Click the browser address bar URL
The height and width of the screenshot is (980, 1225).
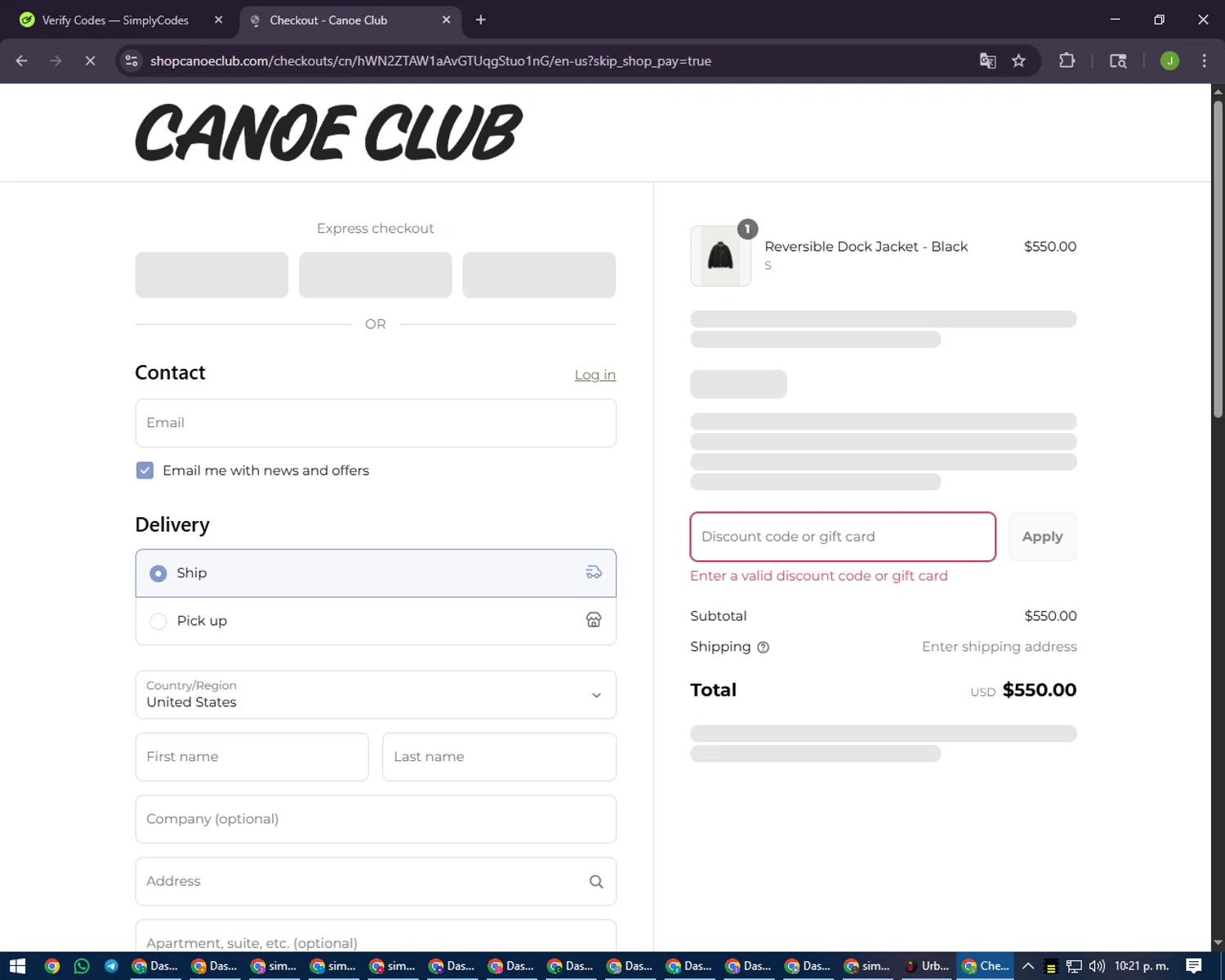pyautogui.click(x=430, y=60)
